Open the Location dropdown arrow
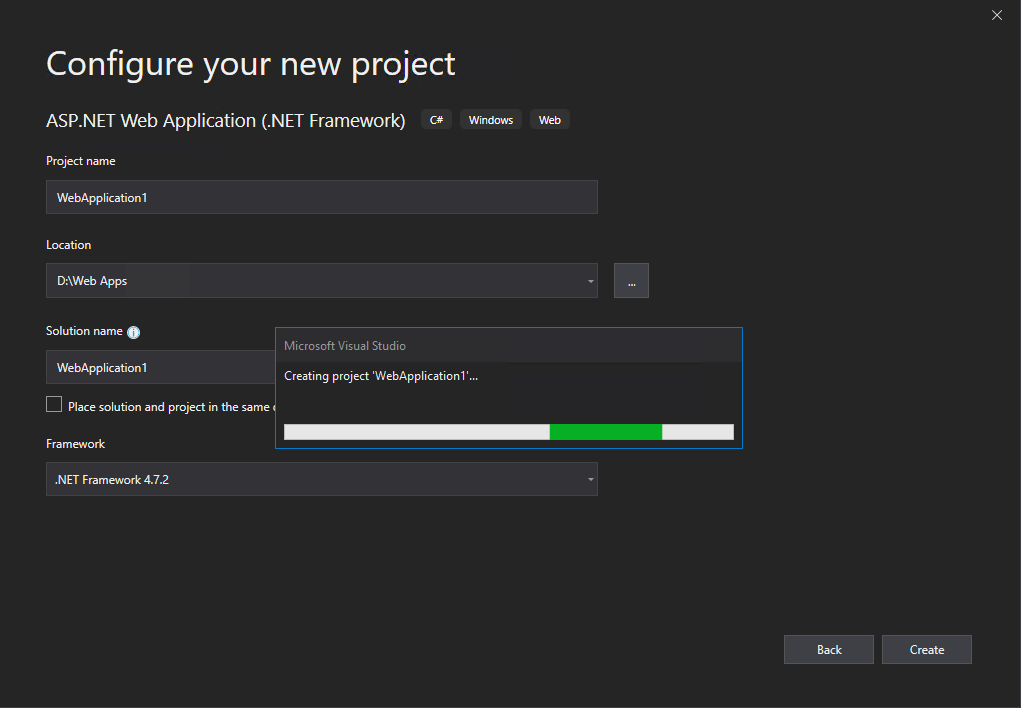This screenshot has width=1022, height=708. click(591, 281)
